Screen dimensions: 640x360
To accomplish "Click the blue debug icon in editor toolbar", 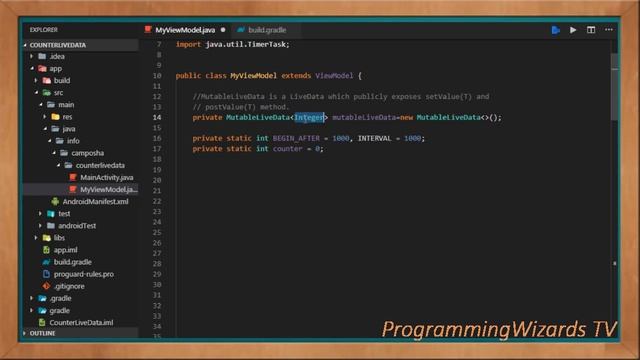I will [556, 30].
